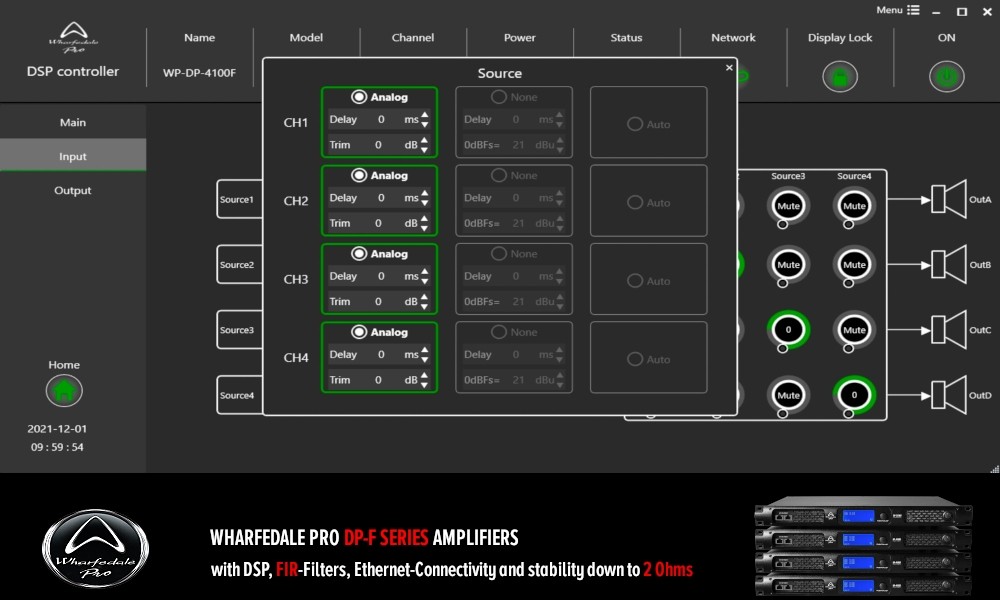
Task: Select None radio button for CH1
Action: click(499, 97)
